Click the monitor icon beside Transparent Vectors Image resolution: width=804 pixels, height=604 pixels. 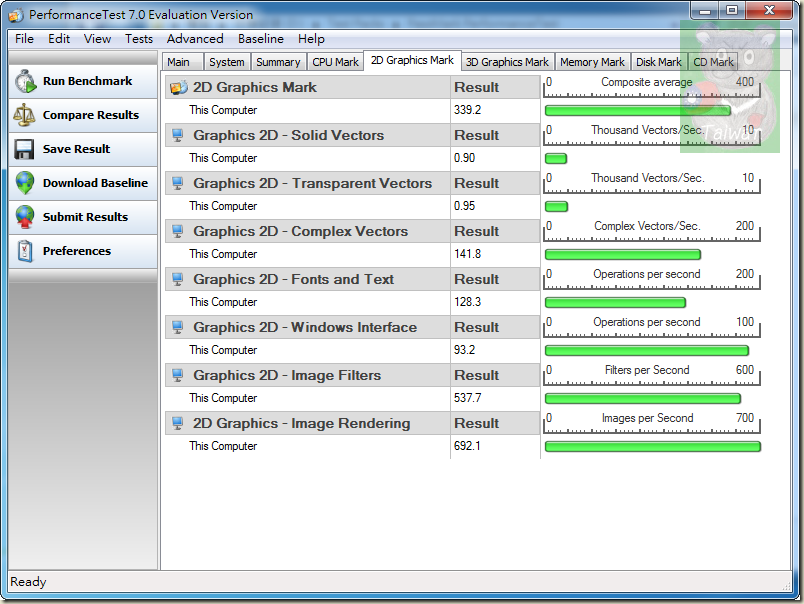[x=178, y=184]
